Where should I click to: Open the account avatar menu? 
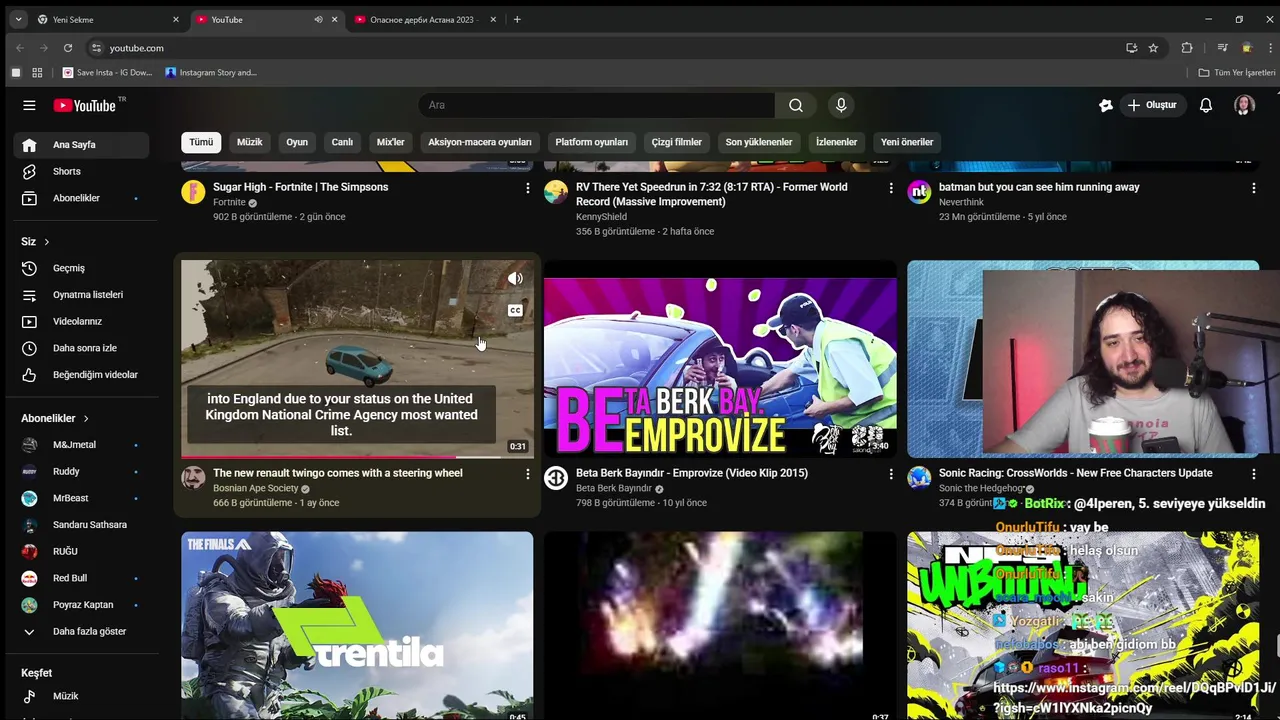click(1244, 105)
